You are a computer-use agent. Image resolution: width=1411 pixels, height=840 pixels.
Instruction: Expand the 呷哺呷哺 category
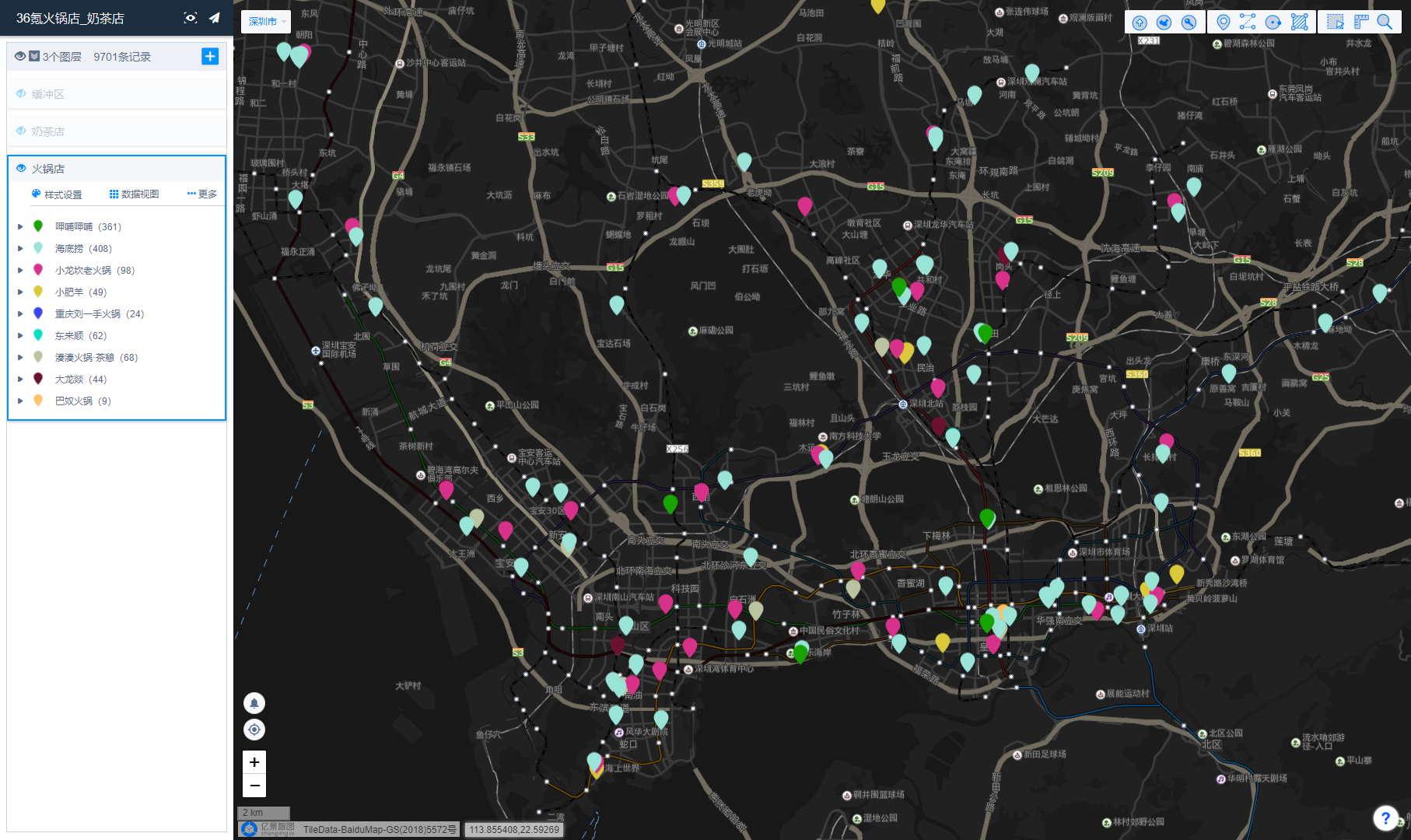click(x=20, y=227)
